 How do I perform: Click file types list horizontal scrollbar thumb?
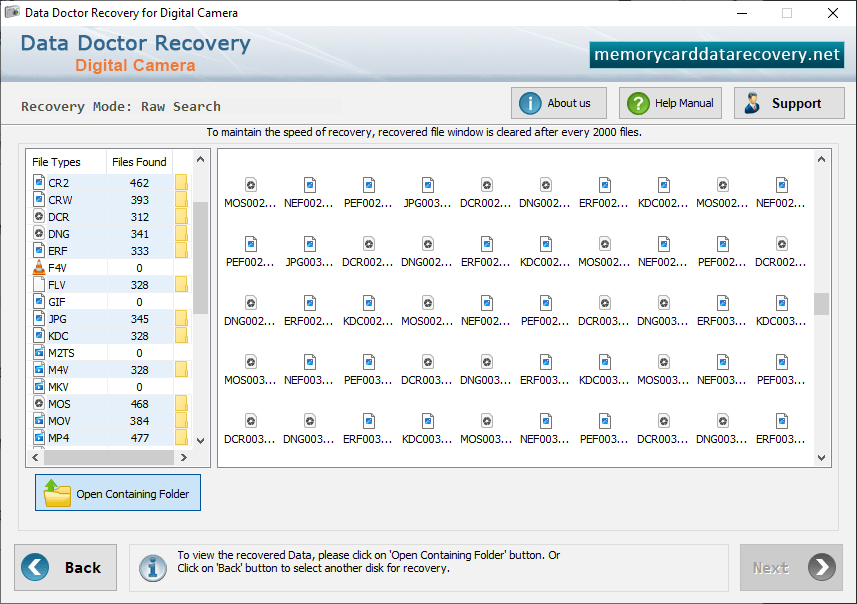(x=109, y=458)
